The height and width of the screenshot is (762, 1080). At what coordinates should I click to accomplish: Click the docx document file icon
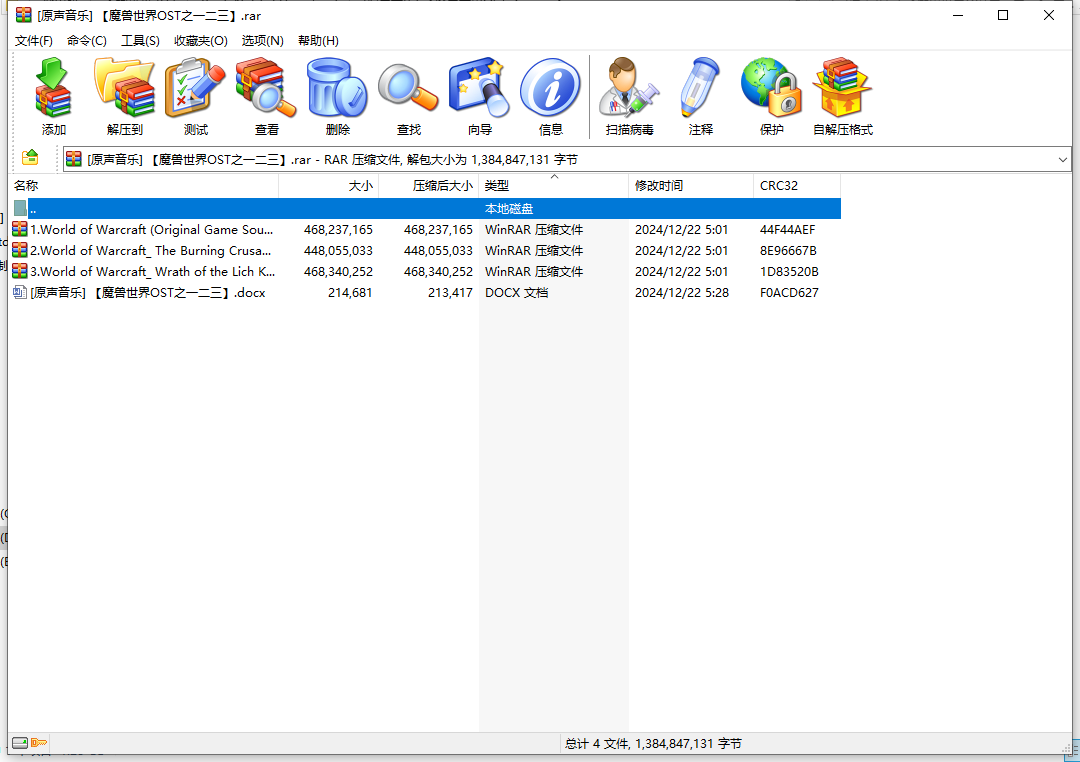tap(20, 292)
